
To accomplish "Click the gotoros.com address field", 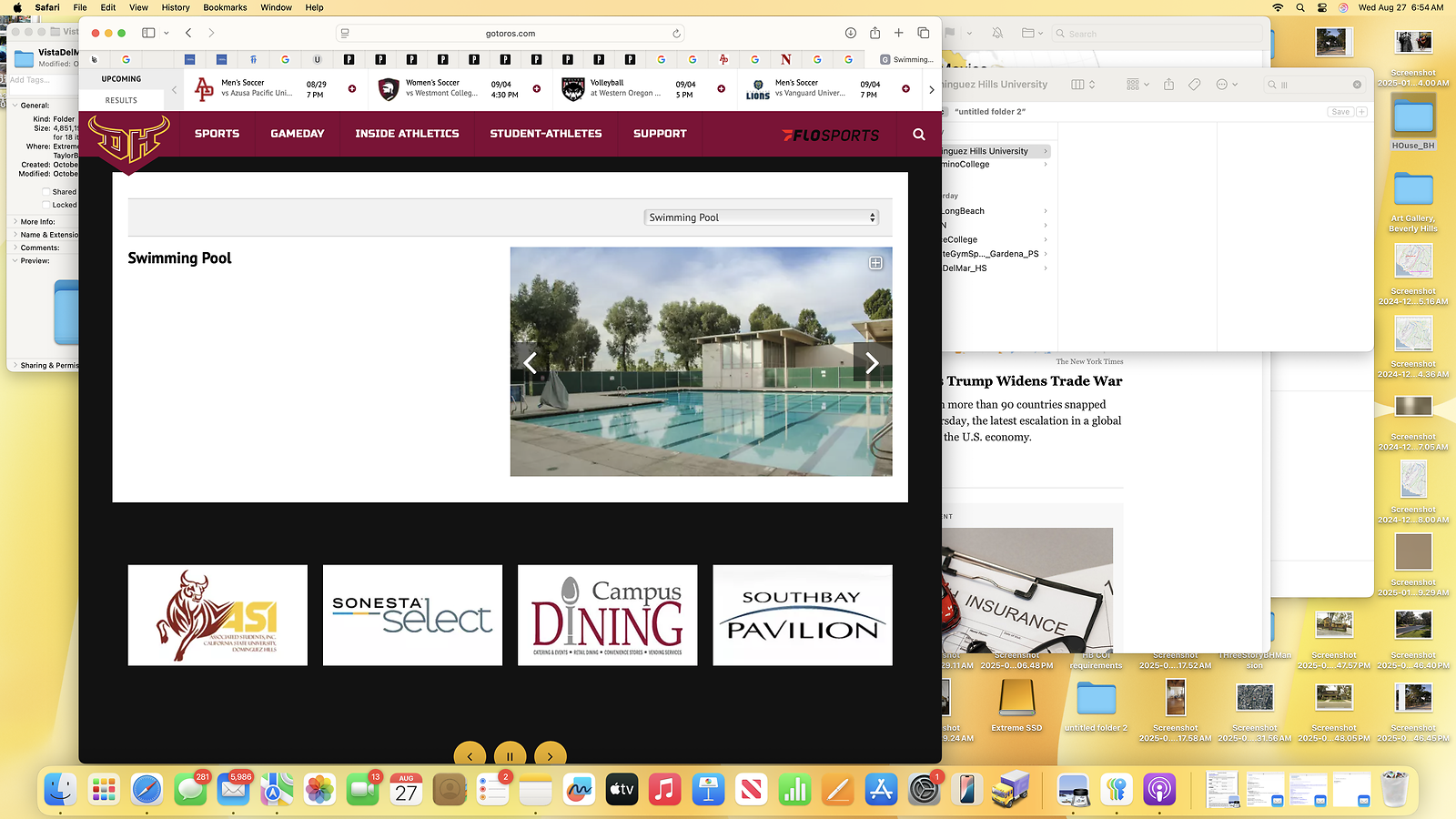I will (511, 34).
